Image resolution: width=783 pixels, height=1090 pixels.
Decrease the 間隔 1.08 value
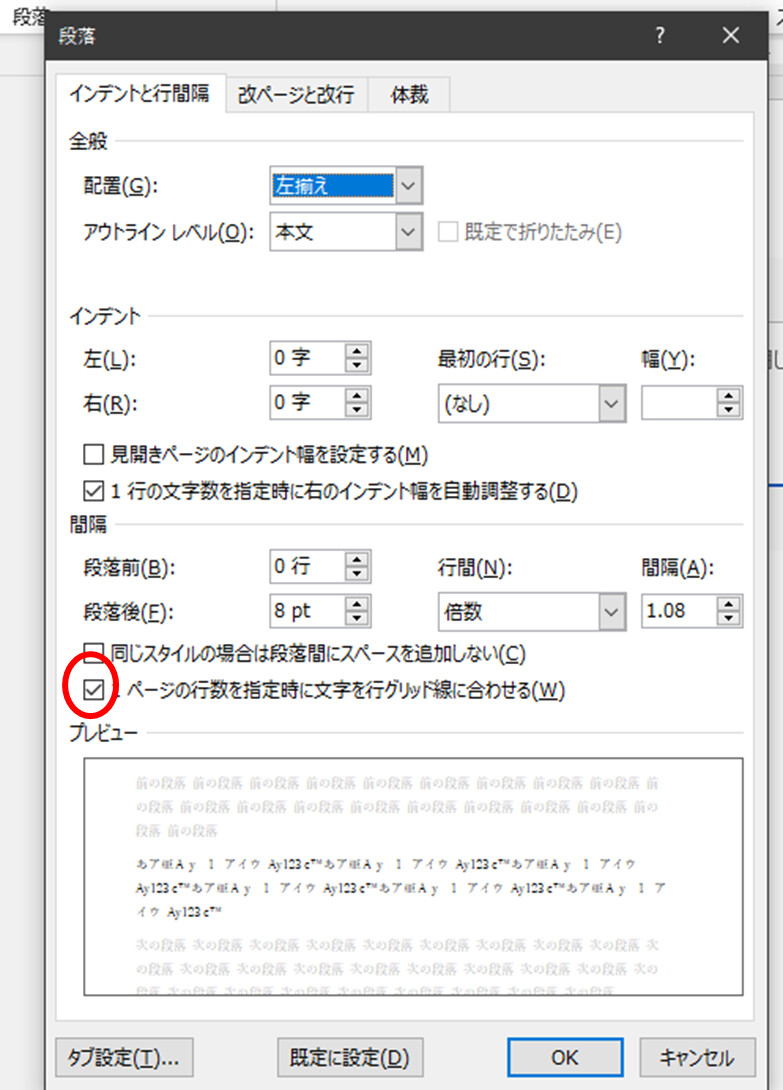(728, 619)
